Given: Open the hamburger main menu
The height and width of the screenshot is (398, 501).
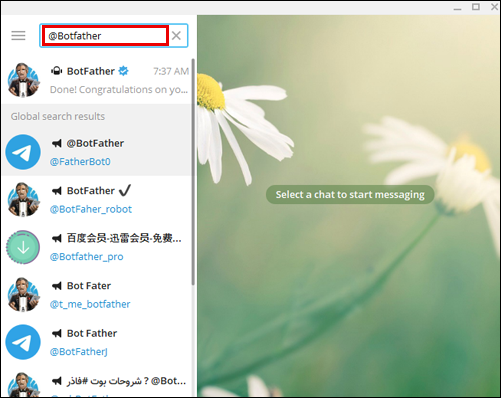Looking at the screenshot, I should (x=18, y=35).
